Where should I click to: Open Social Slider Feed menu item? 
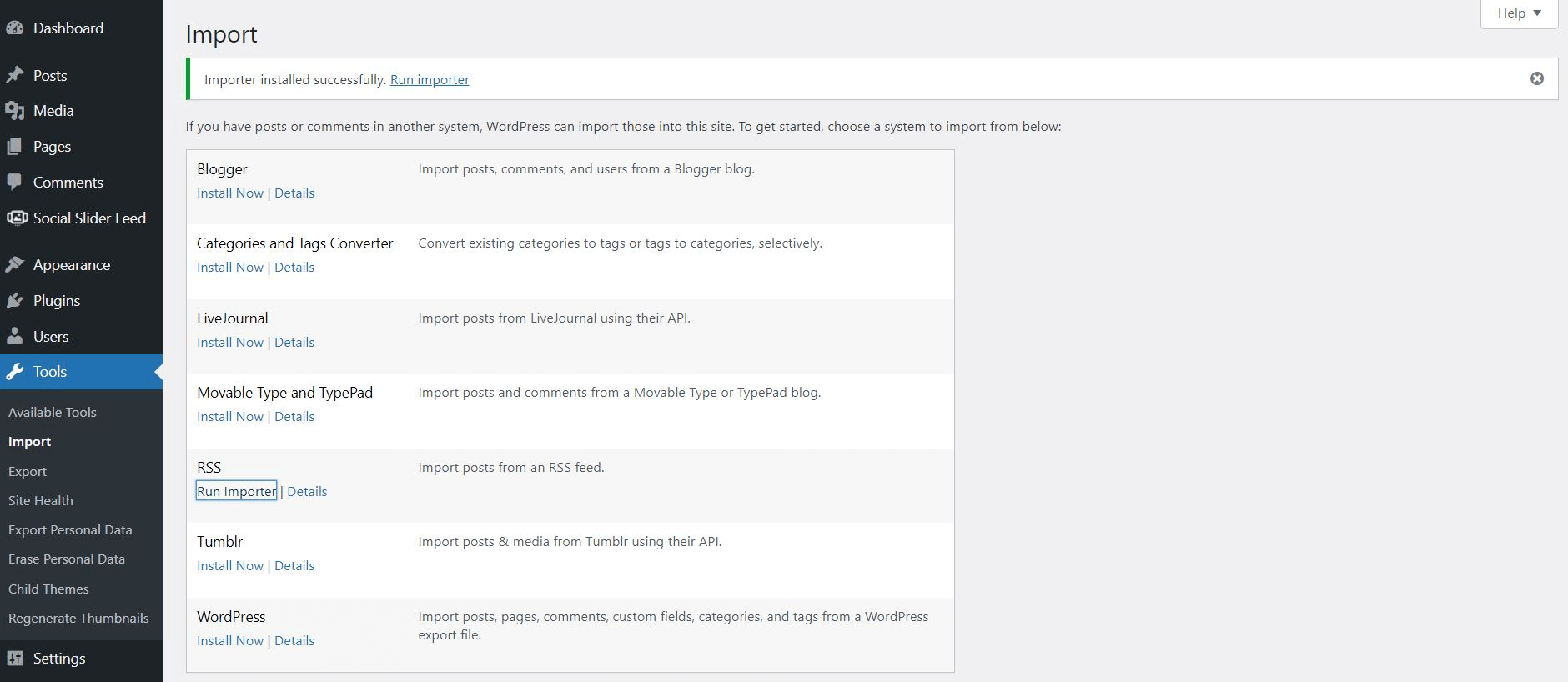89,218
